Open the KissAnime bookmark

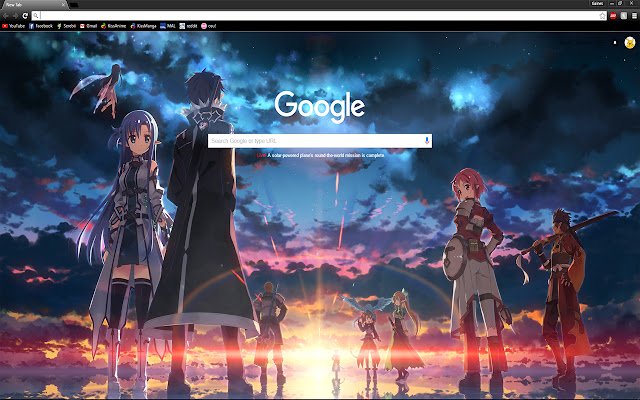pyautogui.click(x=114, y=26)
